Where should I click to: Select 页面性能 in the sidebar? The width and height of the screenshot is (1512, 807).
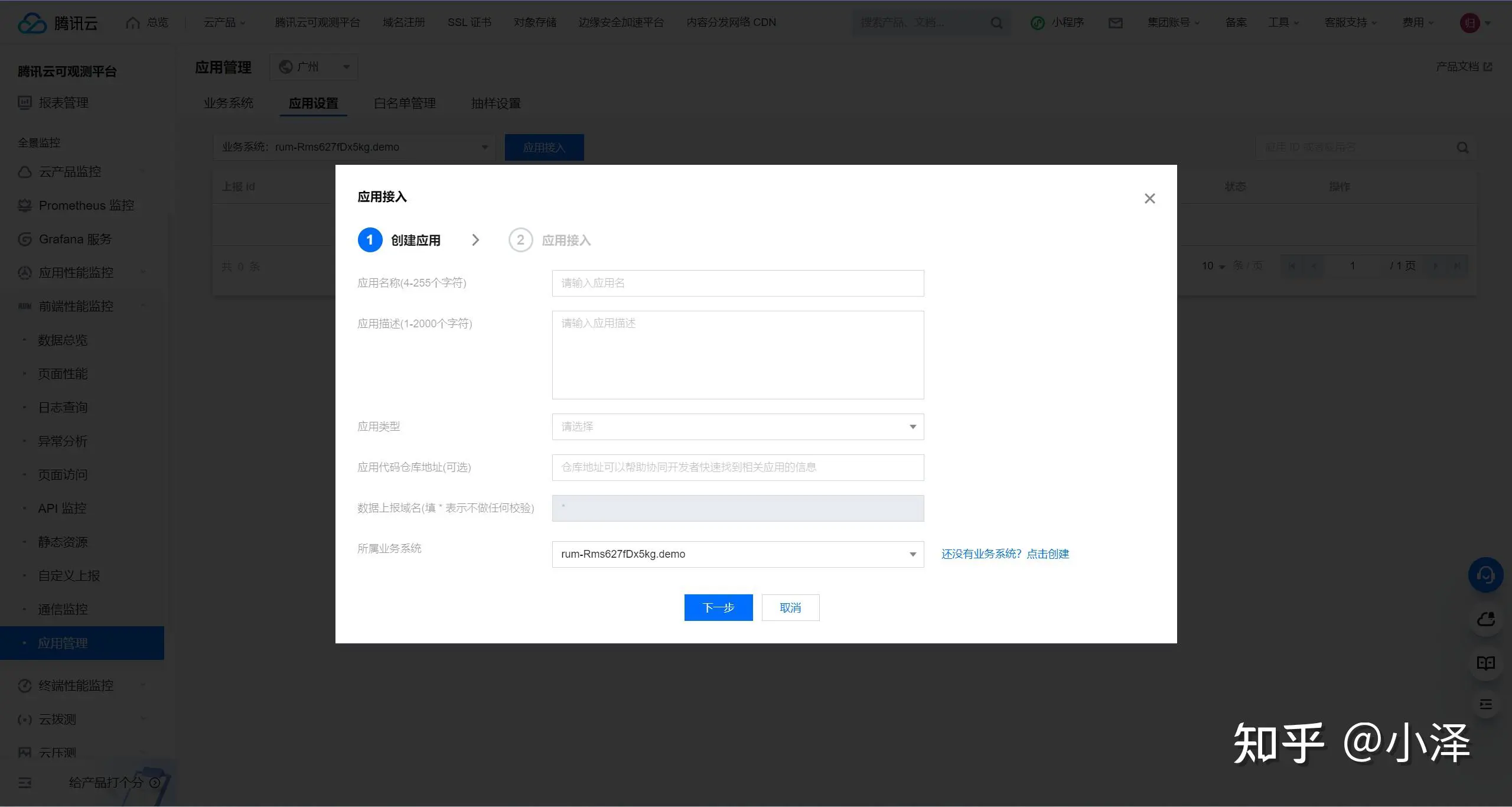point(63,374)
